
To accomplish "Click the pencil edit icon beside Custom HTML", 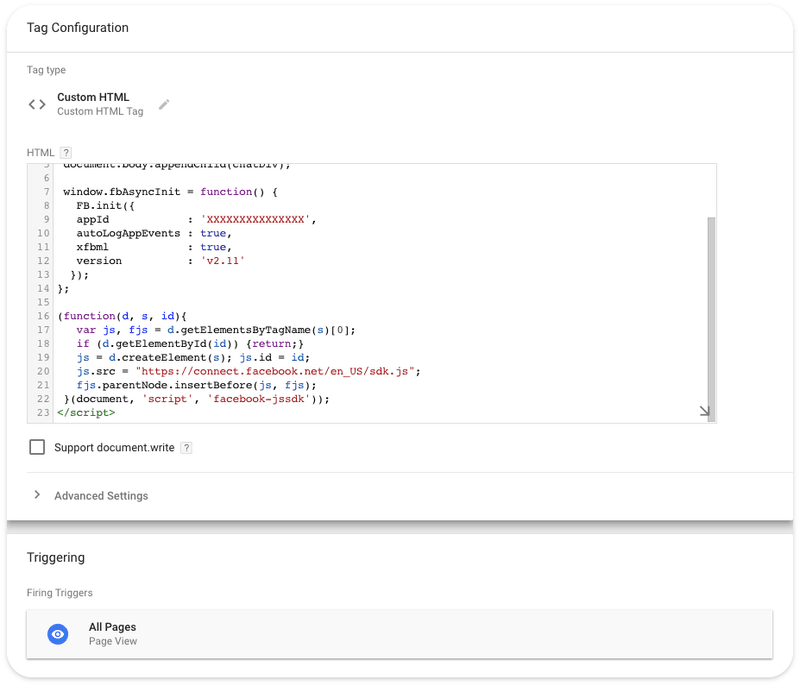I will [164, 105].
